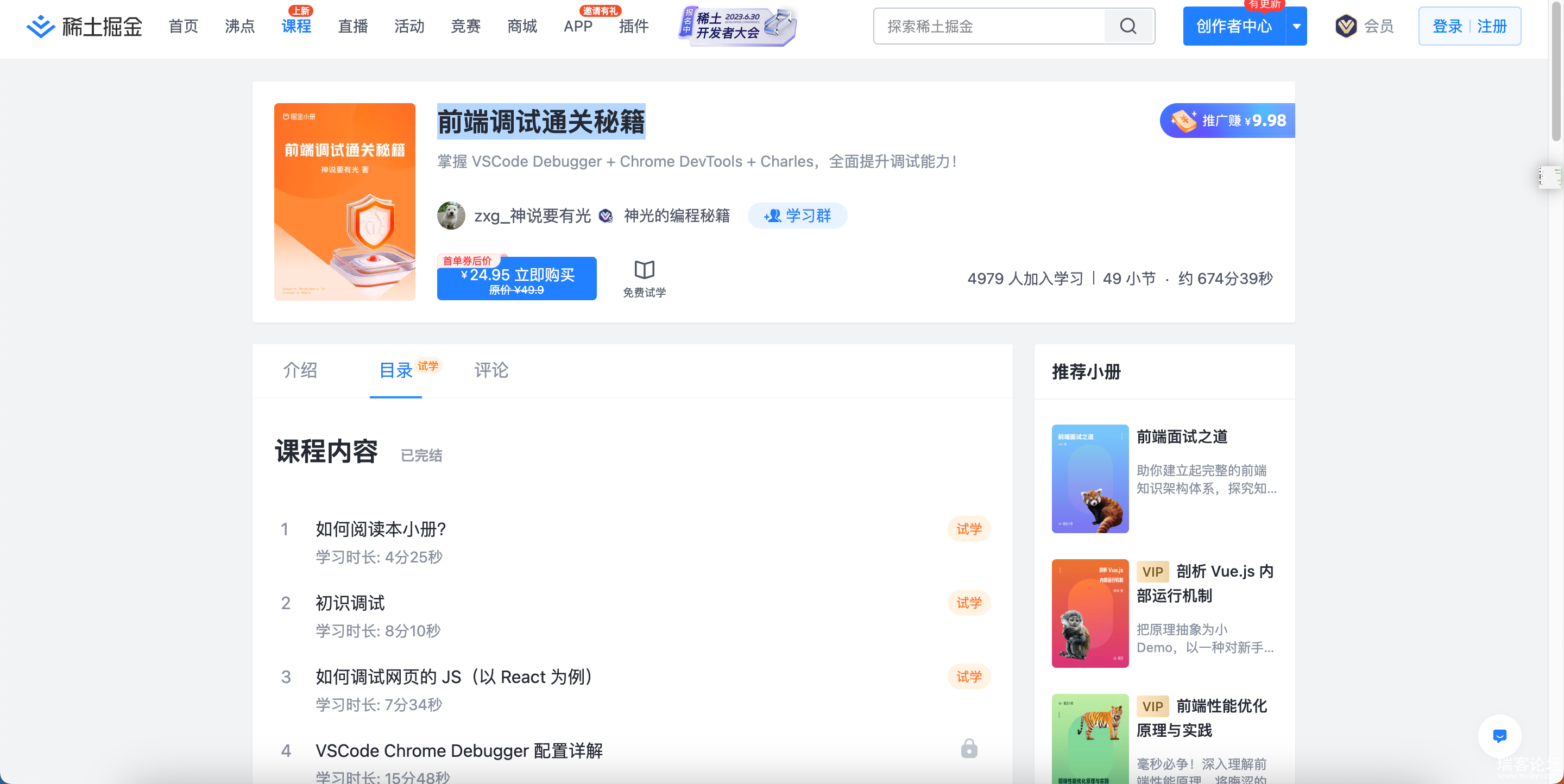Click the 注册 link
1564x784 pixels.
pos(1492,26)
